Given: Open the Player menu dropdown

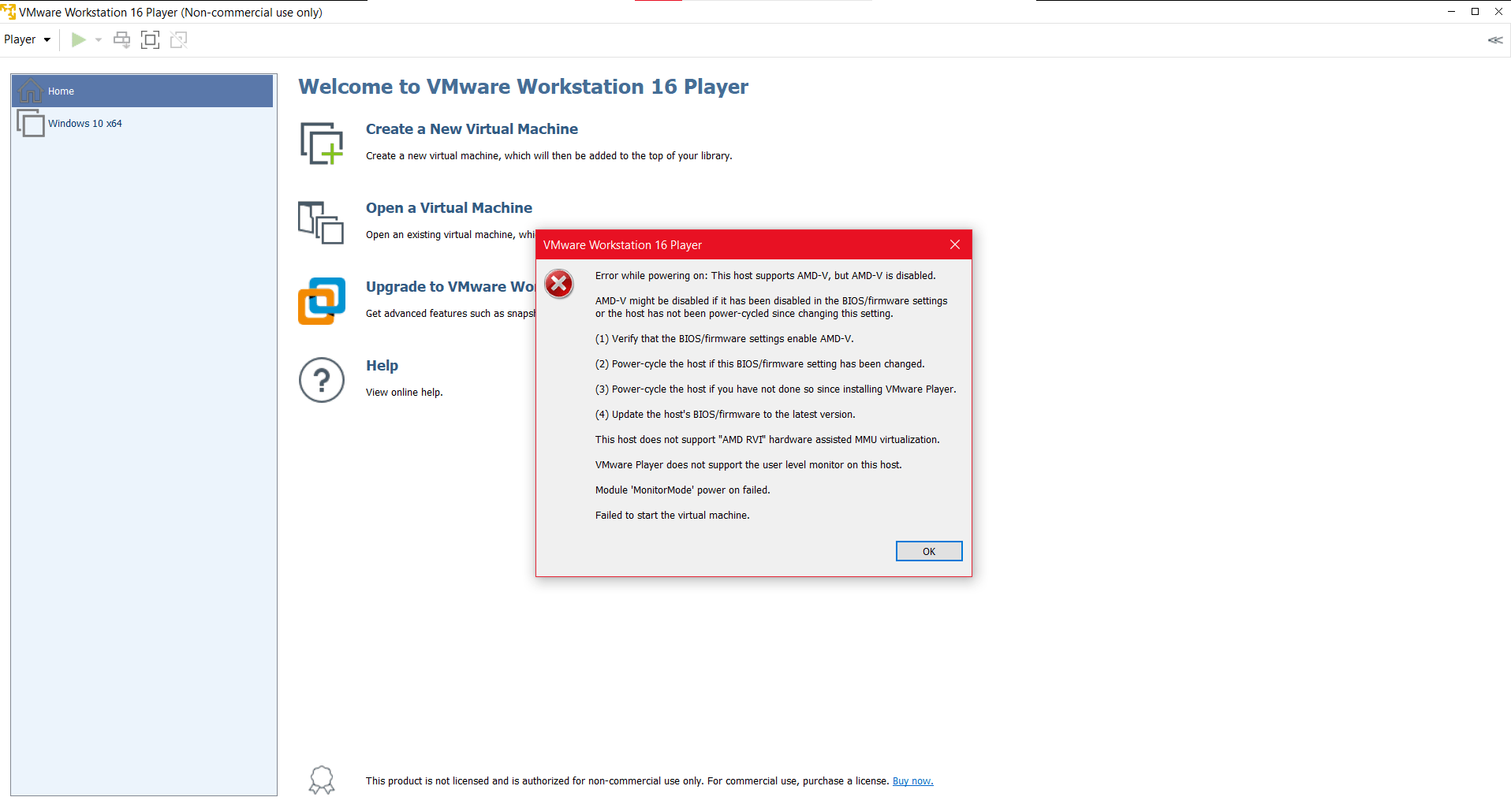Looking at the screenshot, I should click(27, 39).
